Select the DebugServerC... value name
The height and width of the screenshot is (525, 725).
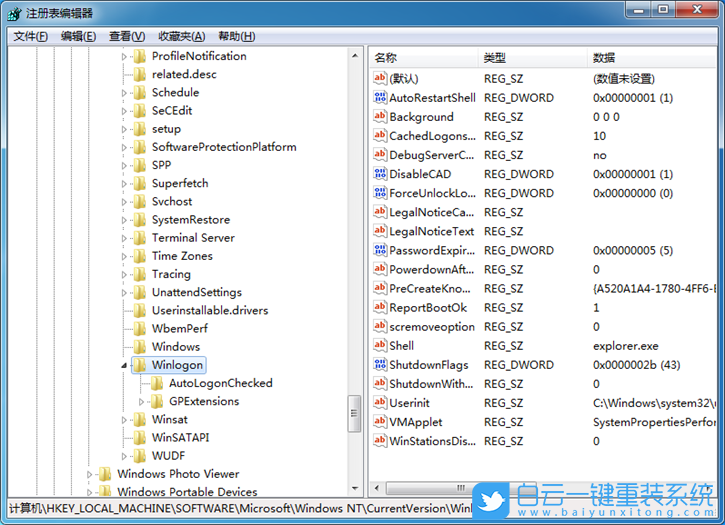(431, 155)
